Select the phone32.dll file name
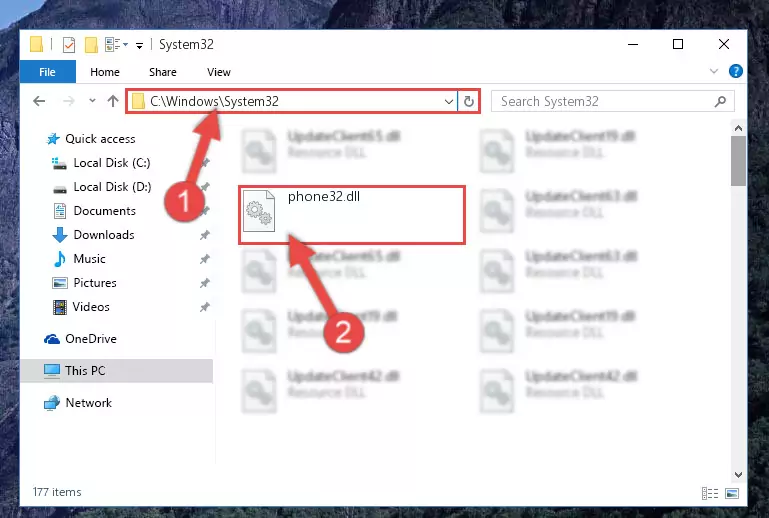The image size is (769, 518). [324, 197]
